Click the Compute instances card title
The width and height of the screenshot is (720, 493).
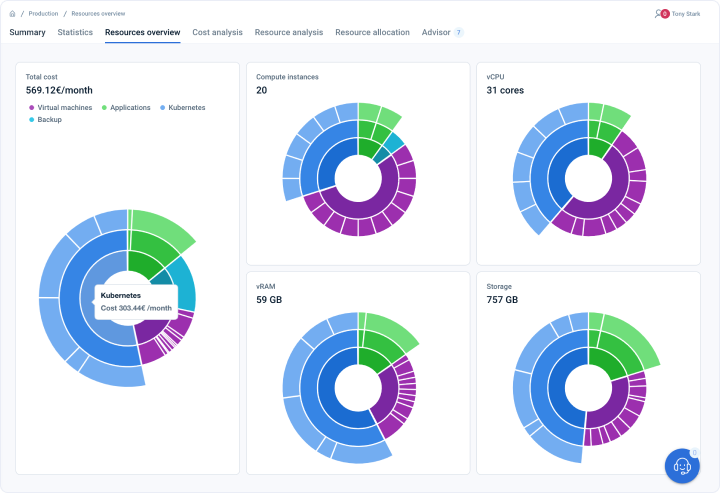tap(287, 77)
